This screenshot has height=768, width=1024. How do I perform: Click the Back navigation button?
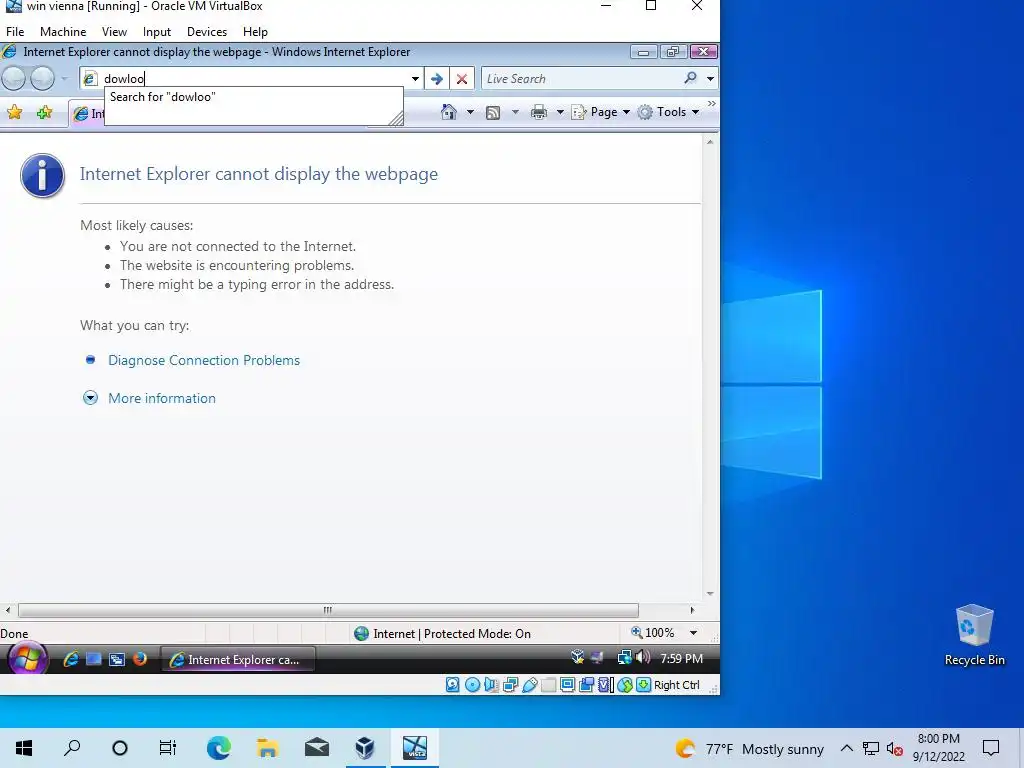[14, 78]
